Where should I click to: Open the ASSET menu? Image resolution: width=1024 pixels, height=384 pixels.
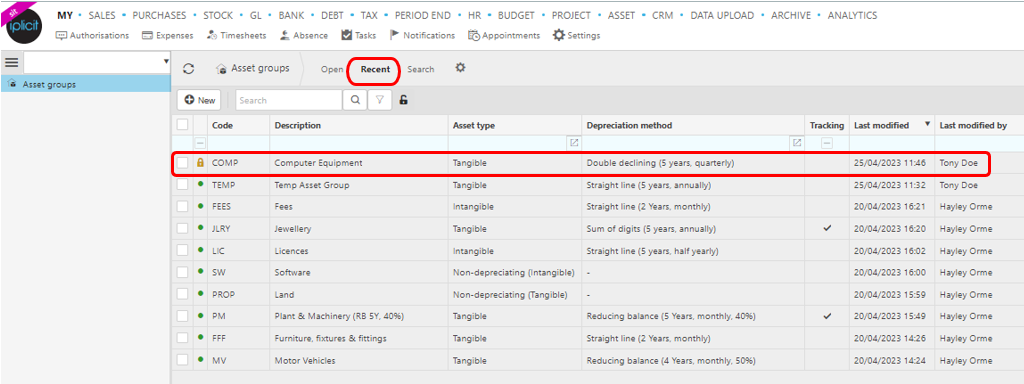point(622,15)
